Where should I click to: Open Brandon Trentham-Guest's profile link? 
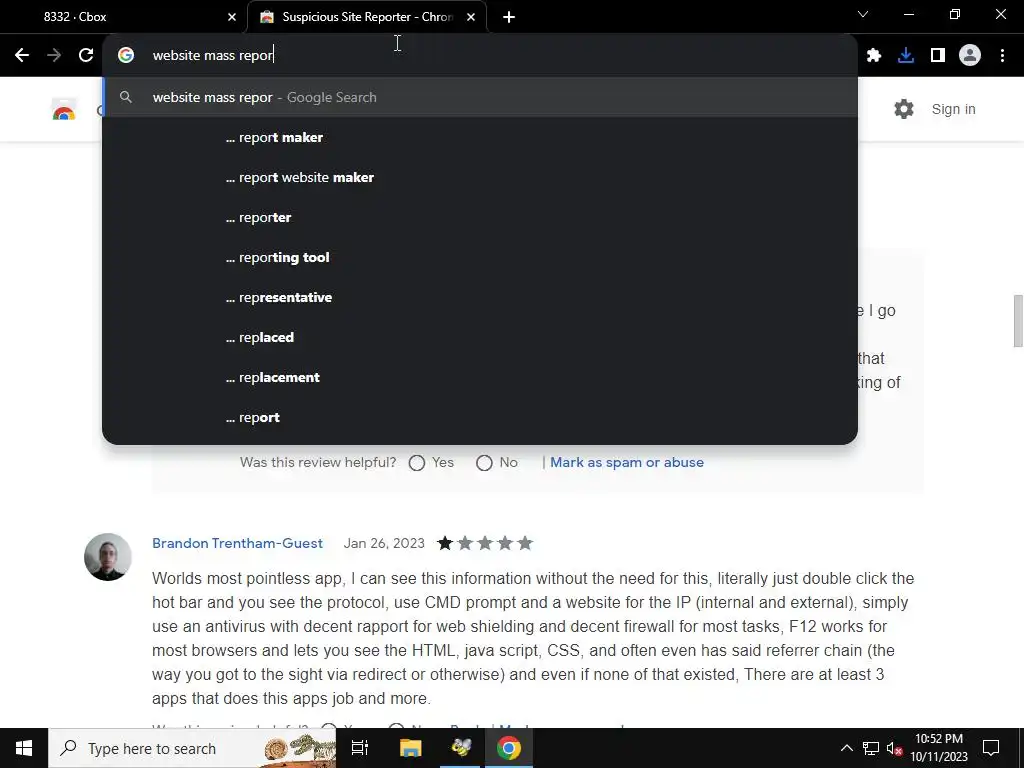(237, 543)
